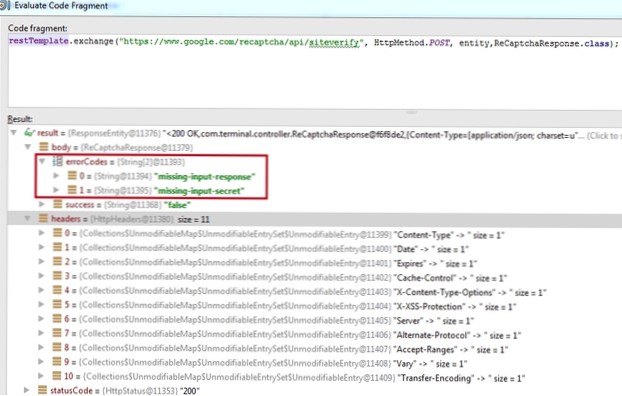Viewport: 622px width, 396px height.
Task: Select the "missing-input-response" value
Action: pyautogui.click(x=205, y=177)
